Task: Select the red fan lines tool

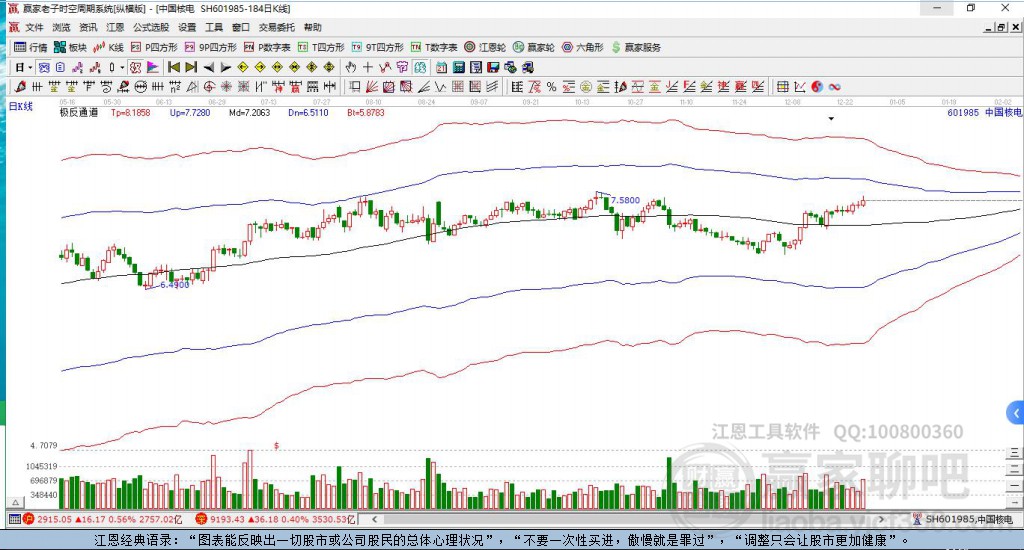Action: (372, 86)
